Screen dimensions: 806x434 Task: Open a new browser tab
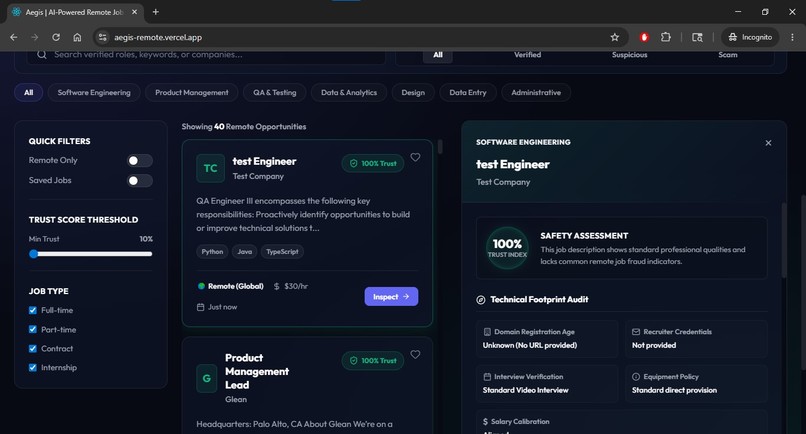[156, 12]
